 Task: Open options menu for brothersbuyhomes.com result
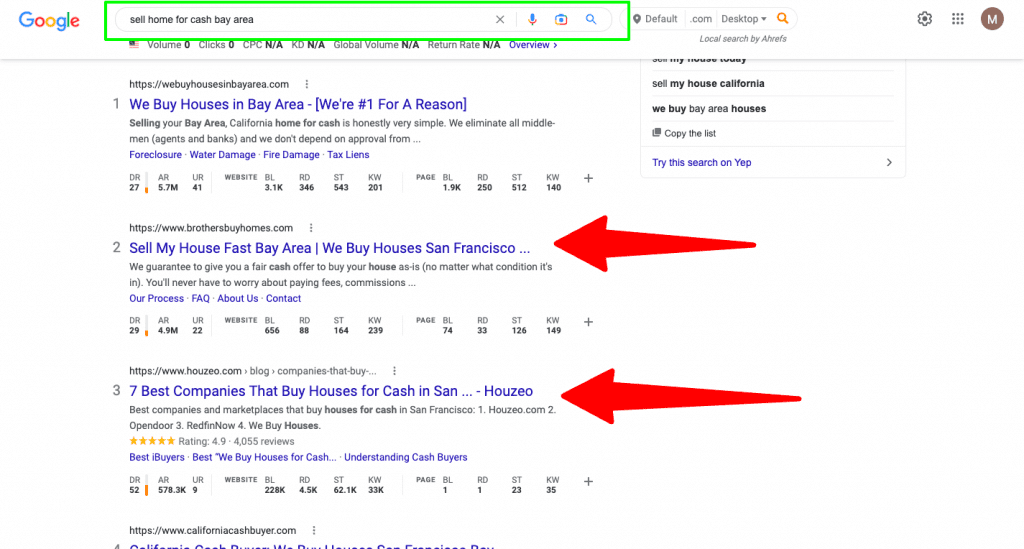click(311, 228)
